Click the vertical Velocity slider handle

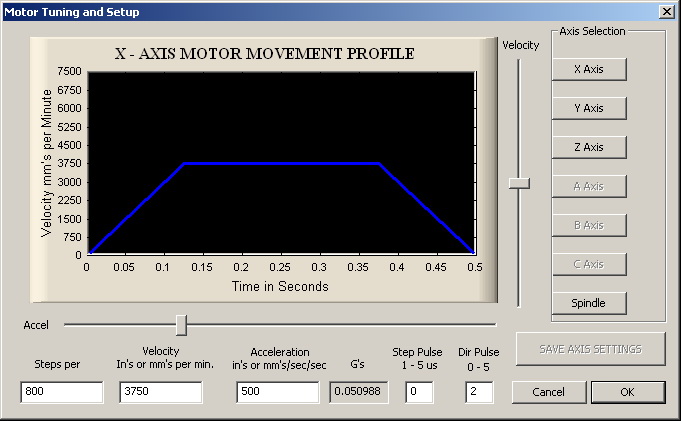519,183
